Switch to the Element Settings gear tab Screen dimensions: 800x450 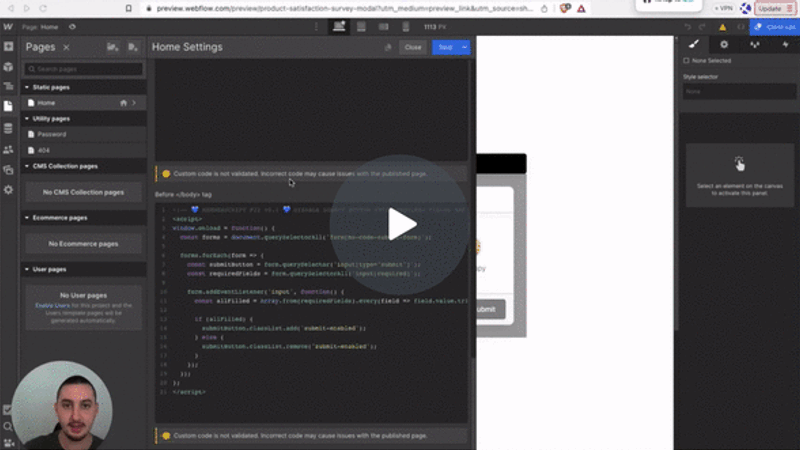click(724, 44)
